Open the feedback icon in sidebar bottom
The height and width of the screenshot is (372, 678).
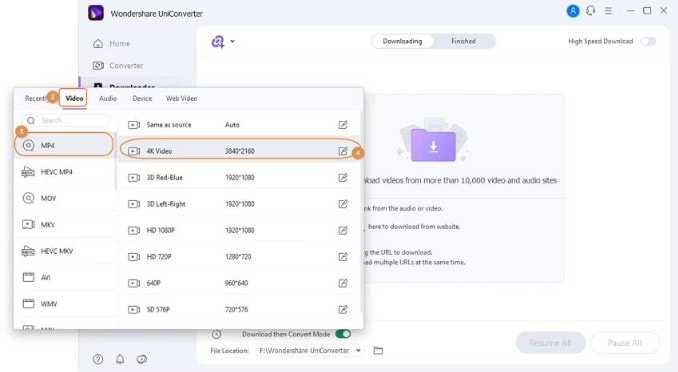pos(142,359)
